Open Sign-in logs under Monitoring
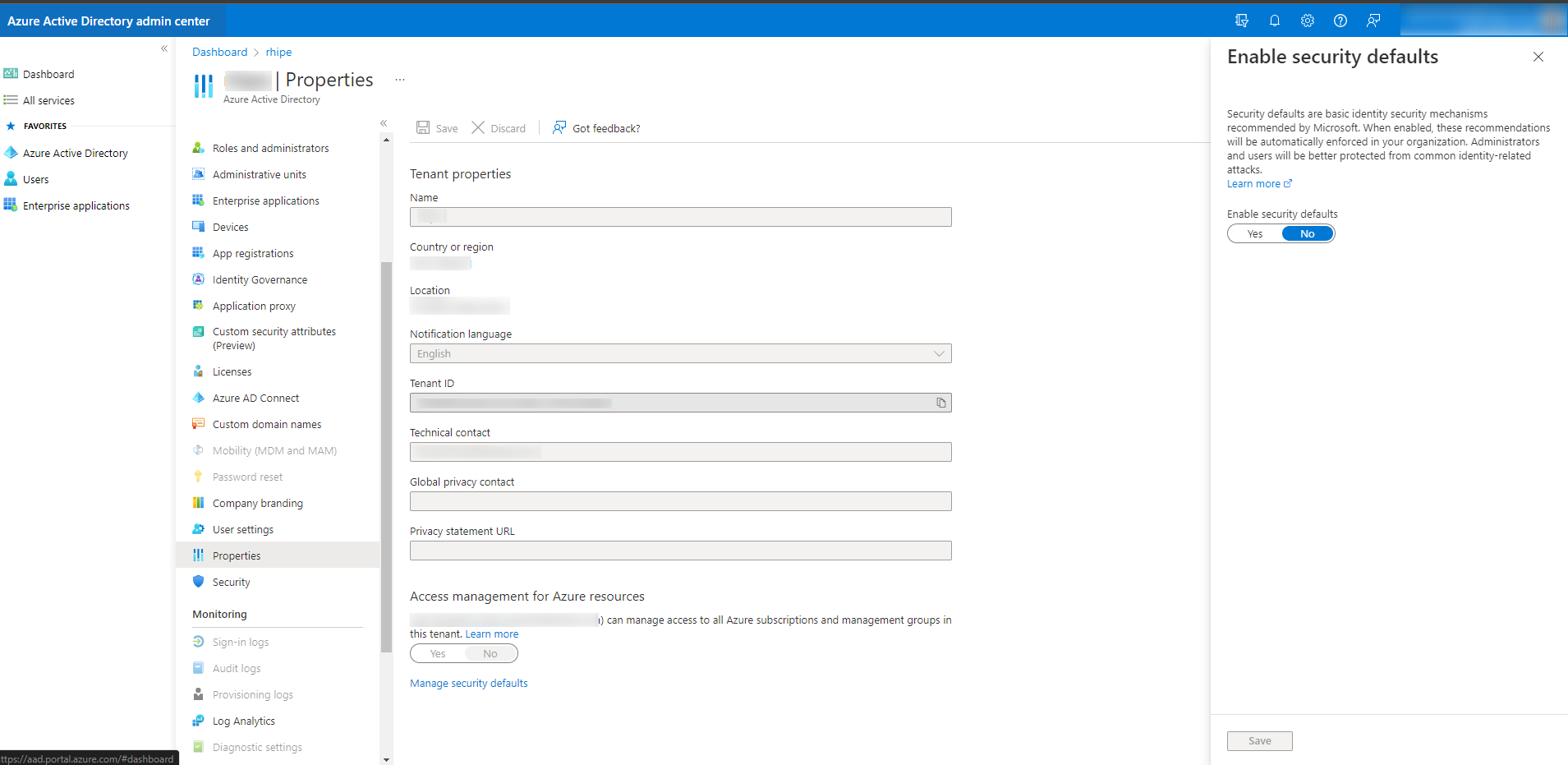 tap(240, 641)
